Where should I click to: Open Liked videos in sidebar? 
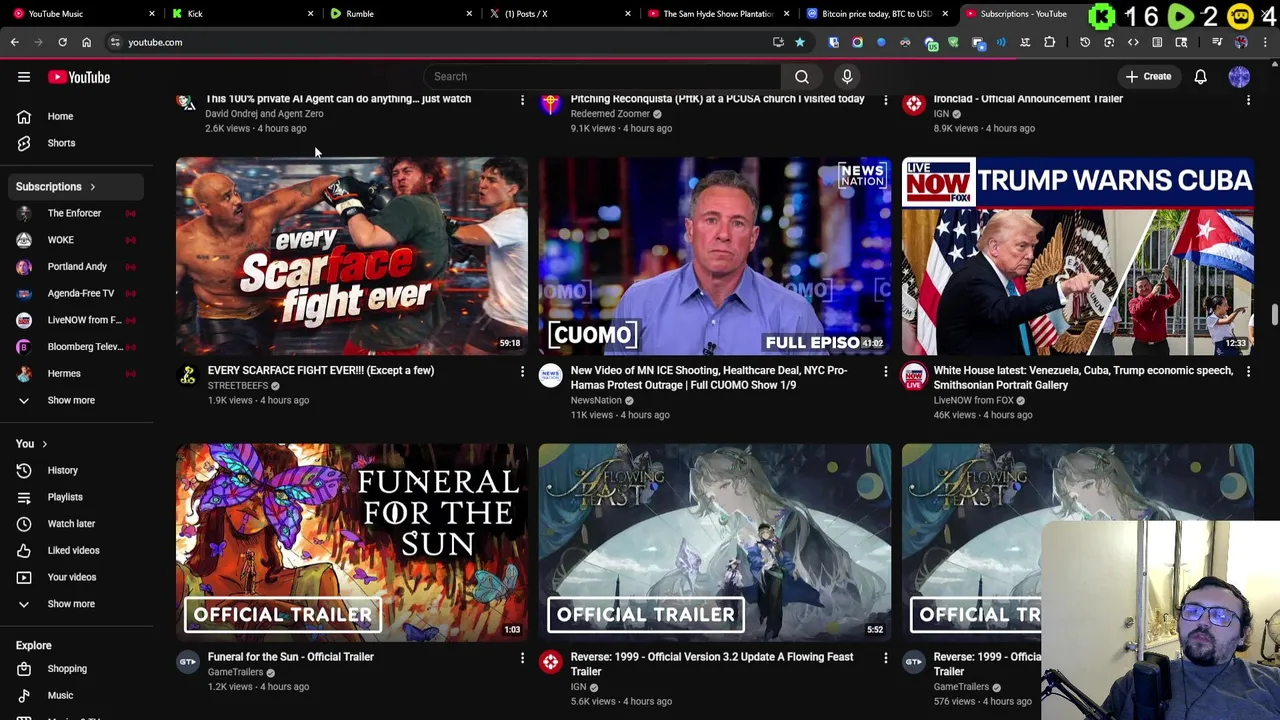point(75,550)
